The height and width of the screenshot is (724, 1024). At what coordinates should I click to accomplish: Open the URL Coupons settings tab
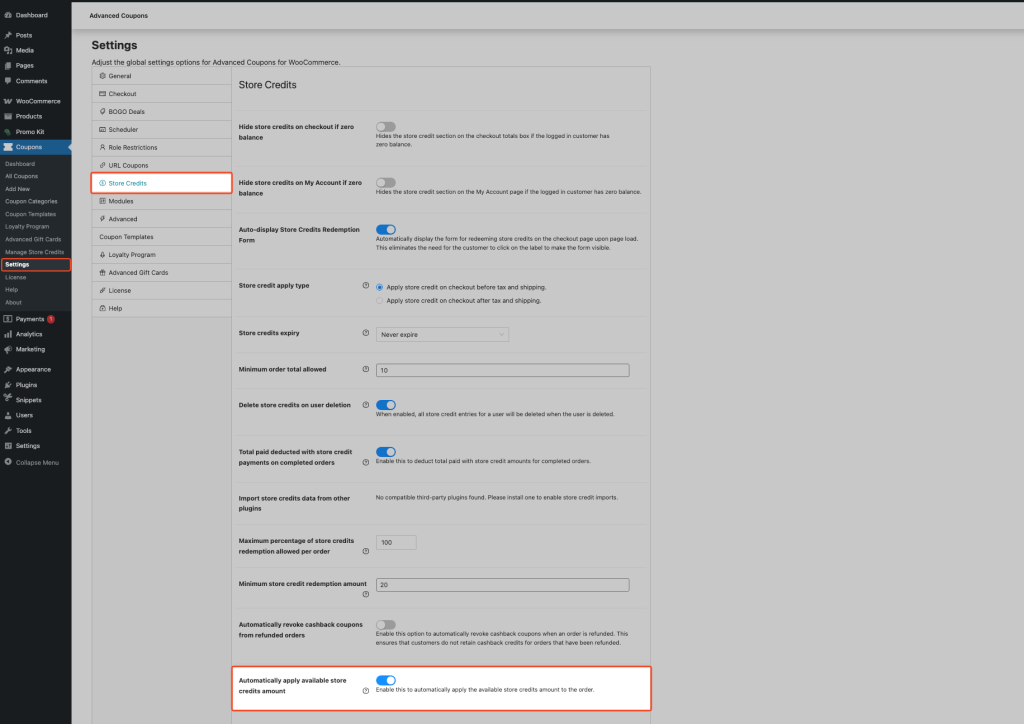161,165
